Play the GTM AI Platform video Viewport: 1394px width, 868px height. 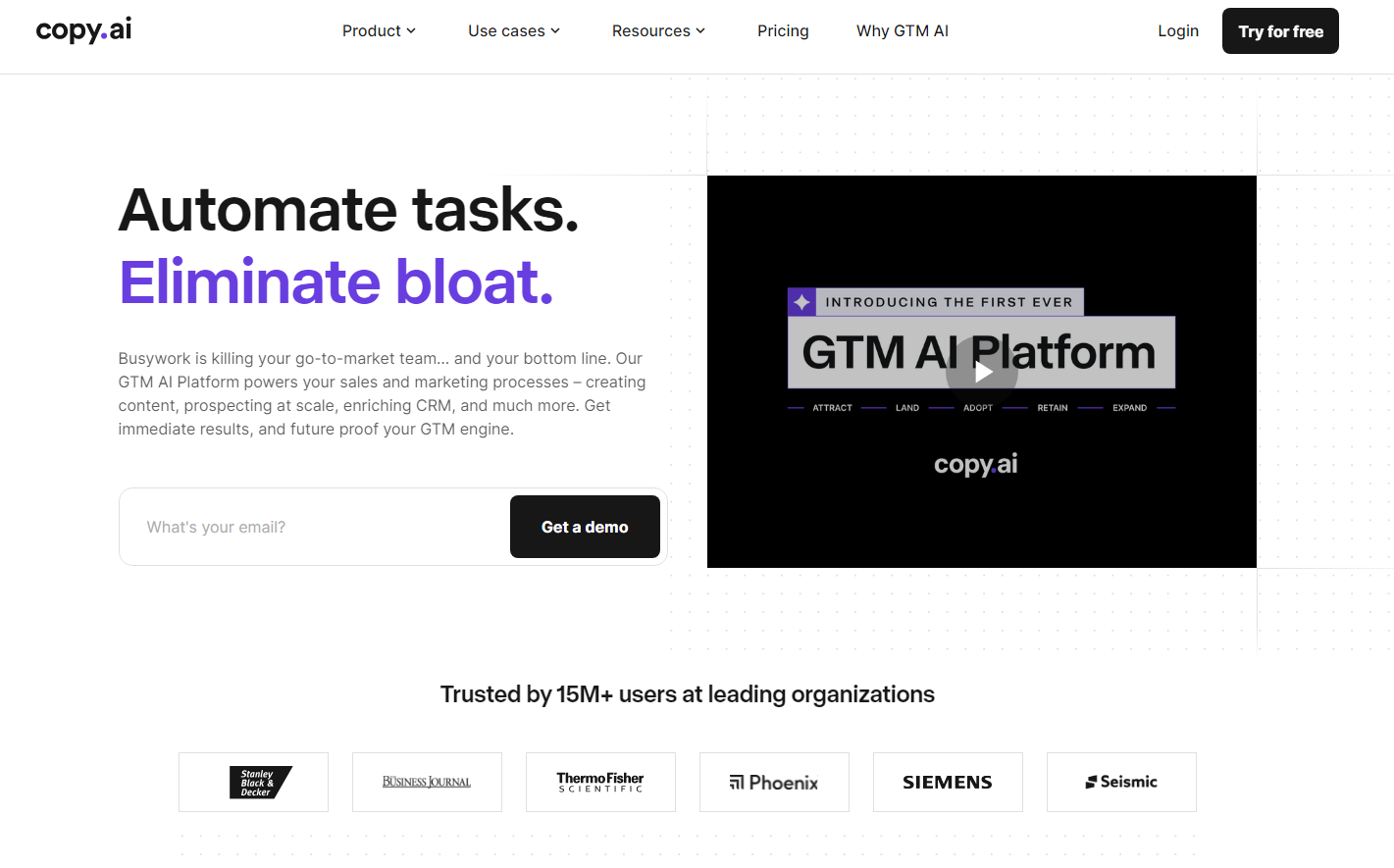[x=982, y=372]
